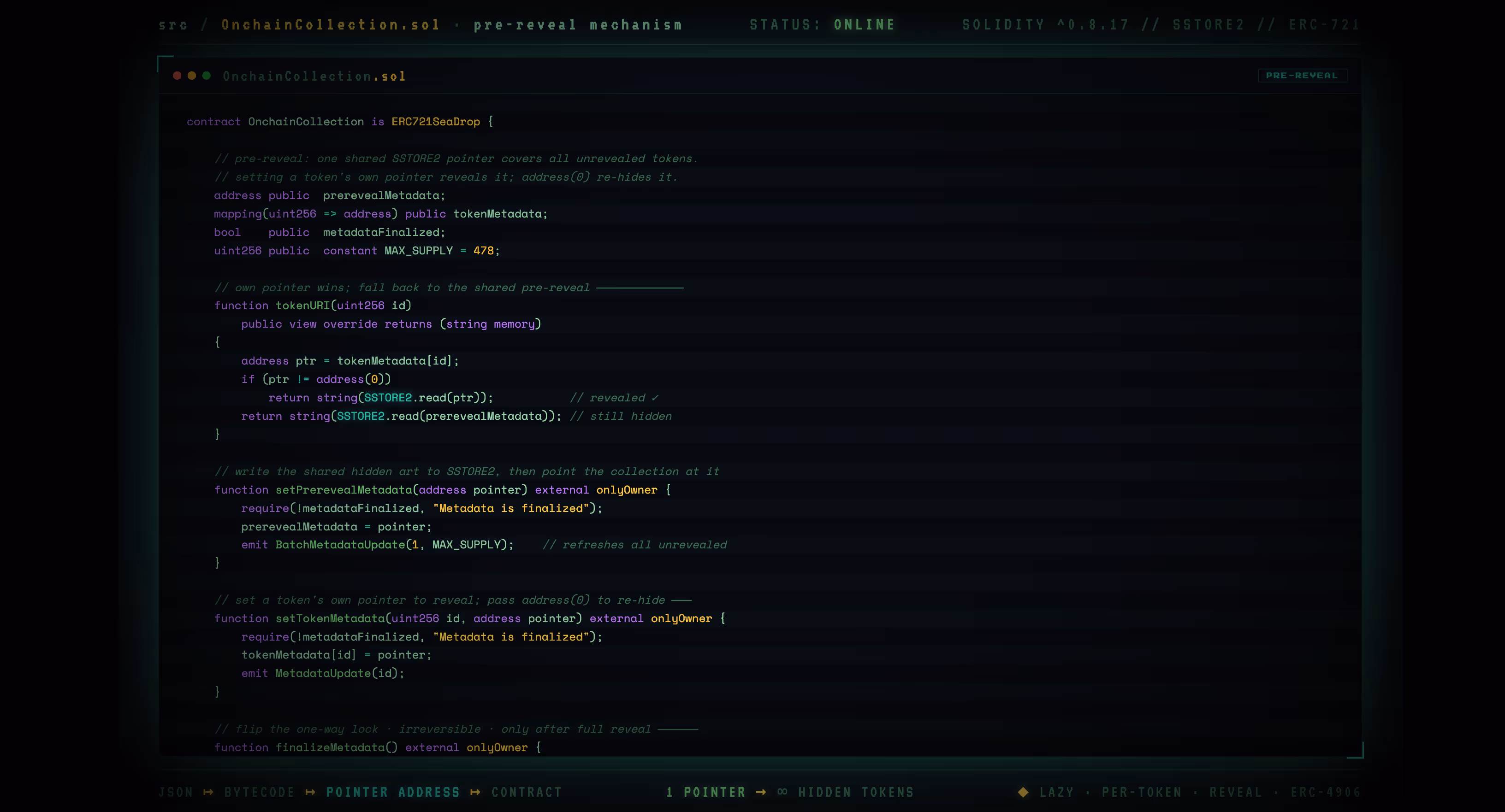Viewport: 1505px width, 812px height.
Task: Click the arrow between JSON and BYTECODE
Action: (x=208, y=792)
